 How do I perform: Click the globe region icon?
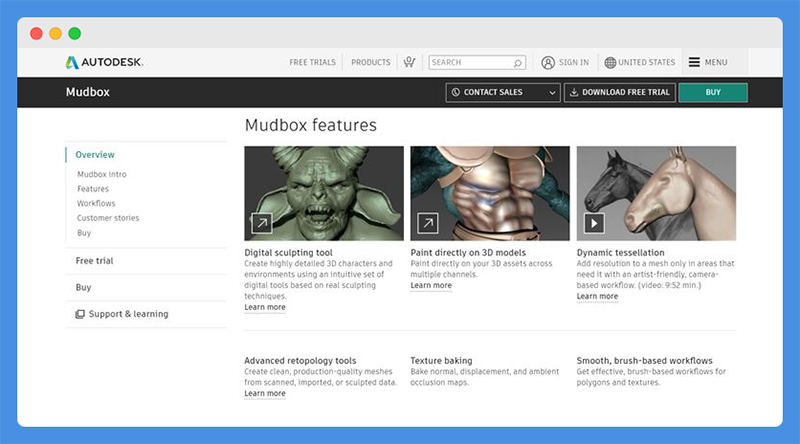coord(610,62)
